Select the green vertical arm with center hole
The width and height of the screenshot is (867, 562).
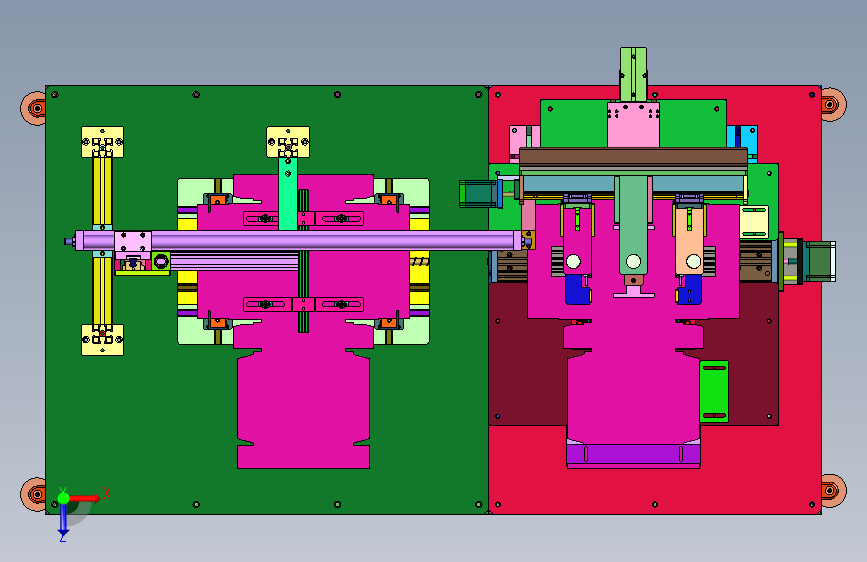click(x=634, y=225)
